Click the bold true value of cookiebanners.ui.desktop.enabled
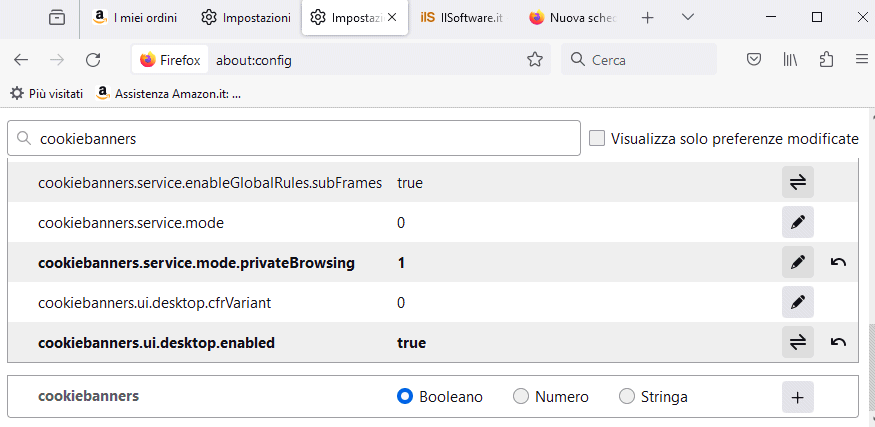This screenshot has width=875, height=427. click(x=411, y=342)
